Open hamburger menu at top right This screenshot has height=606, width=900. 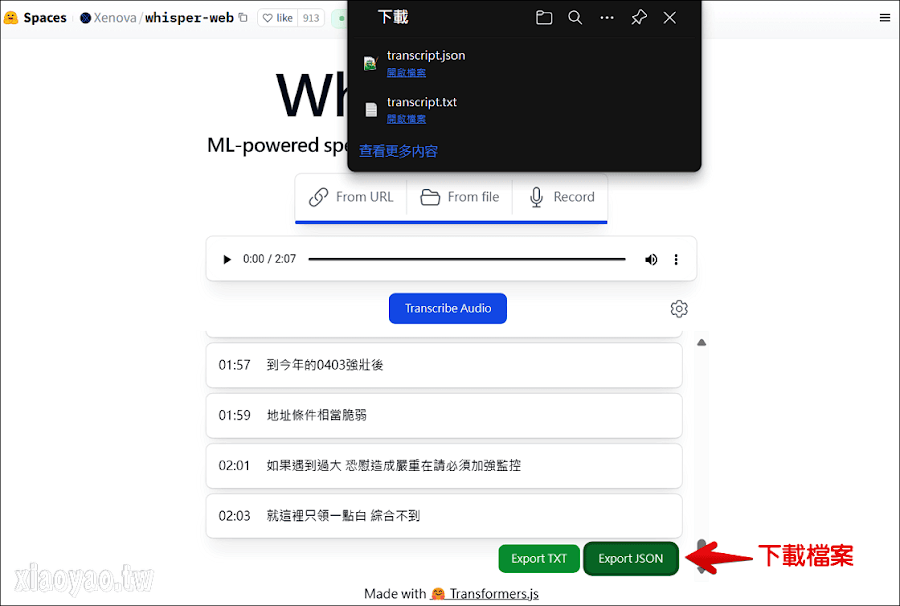(885, 18)
